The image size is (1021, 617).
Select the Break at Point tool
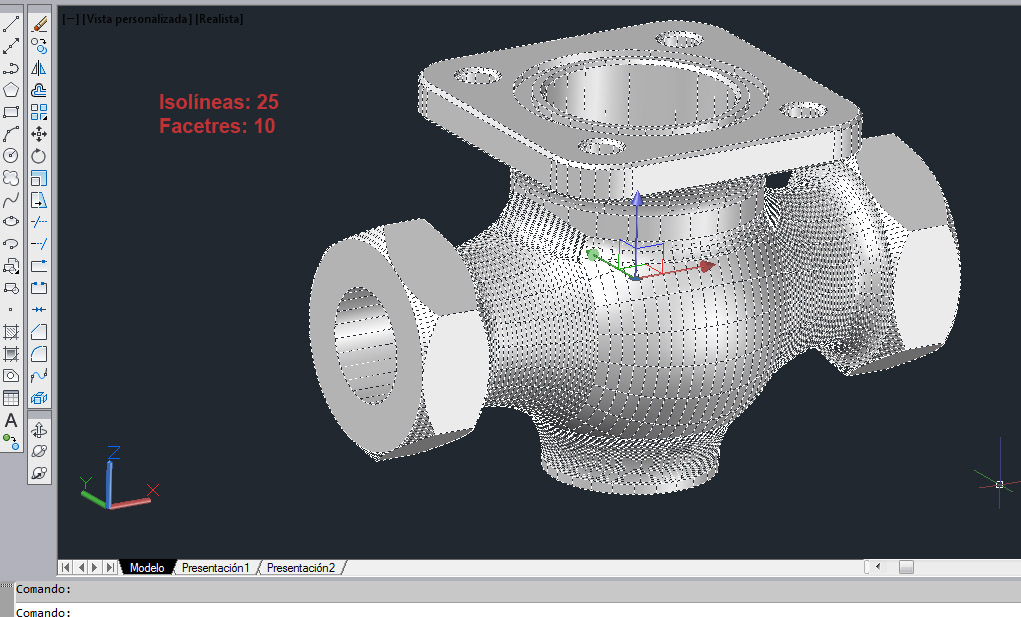pyautogui.click(x=39, y=266)
